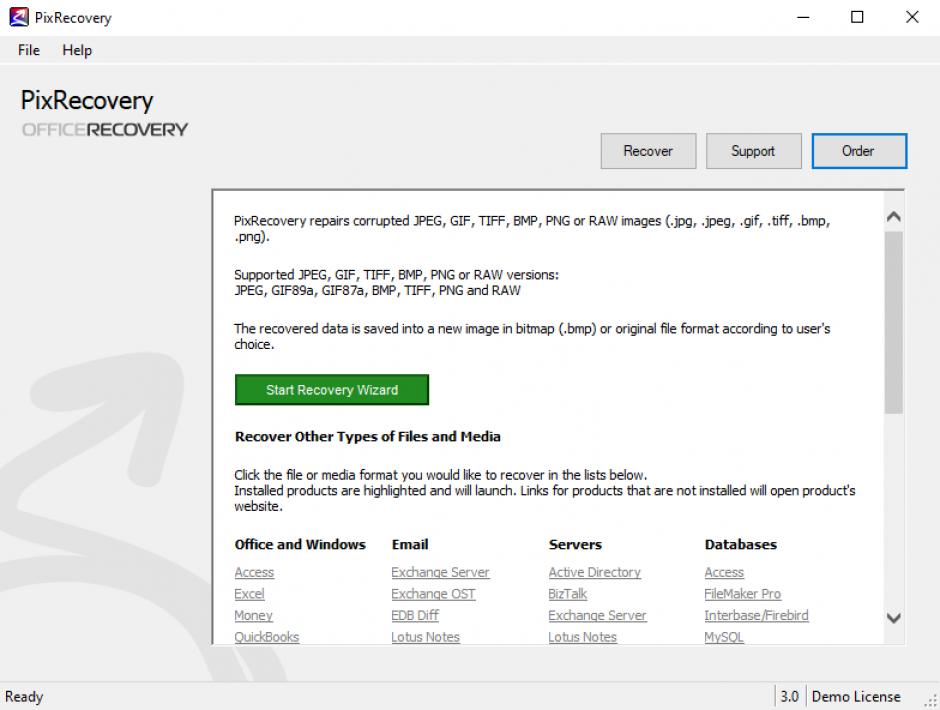940x710 pixels.
Task: Open the Lotus Notes link under Servers
Action: pos(583,637)
